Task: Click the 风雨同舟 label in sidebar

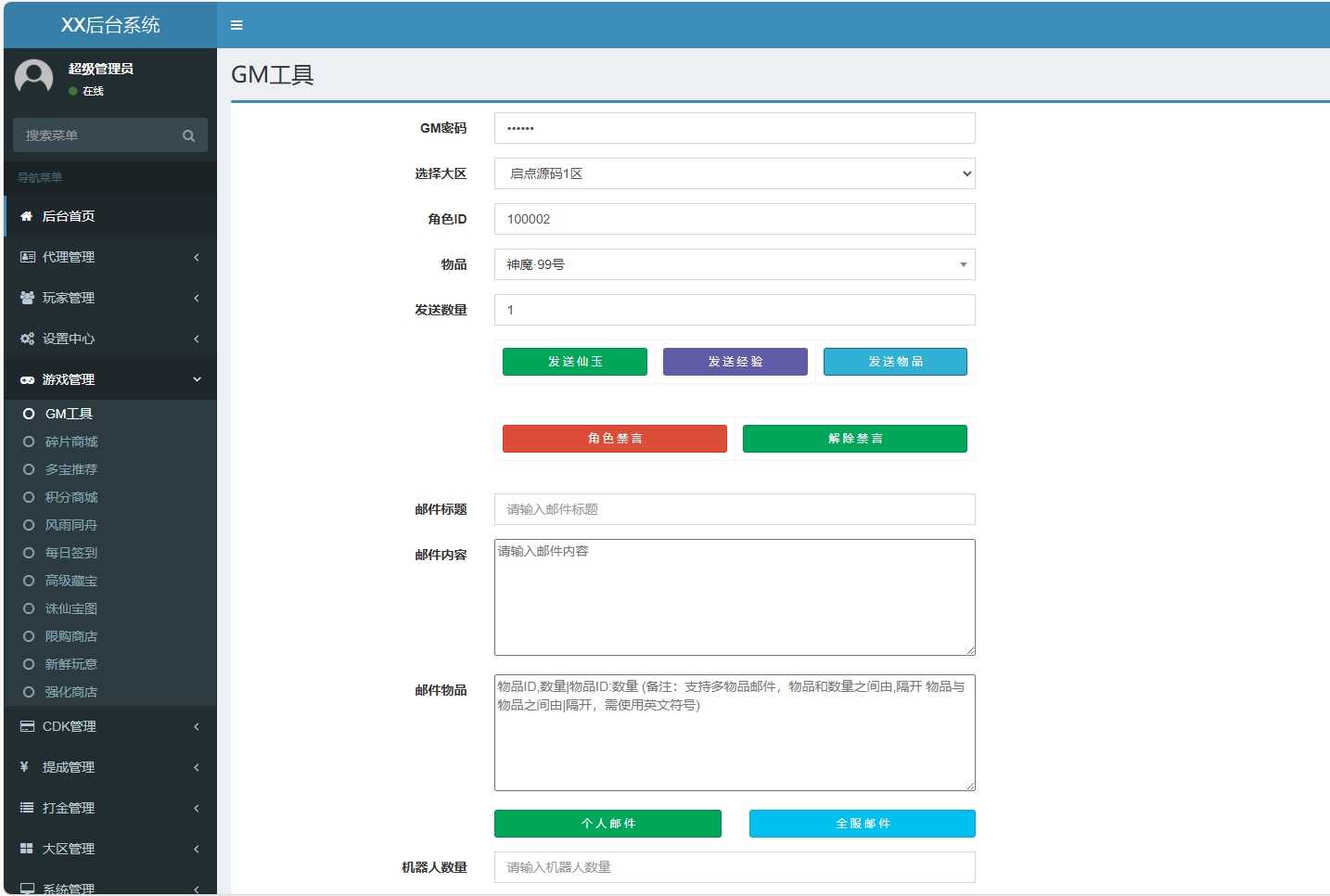Action: (x=71, y=525)
